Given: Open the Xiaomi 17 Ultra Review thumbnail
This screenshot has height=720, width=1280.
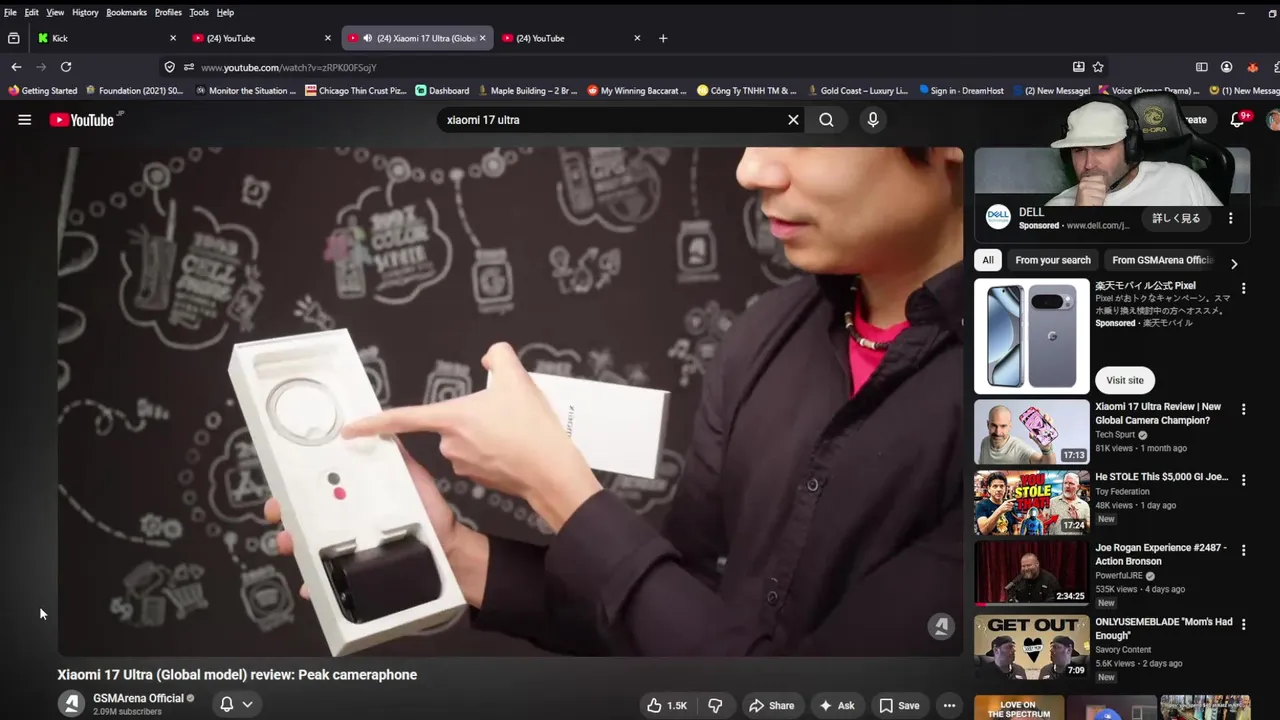Looking at the screenshot, I should tap(1032, 432).
